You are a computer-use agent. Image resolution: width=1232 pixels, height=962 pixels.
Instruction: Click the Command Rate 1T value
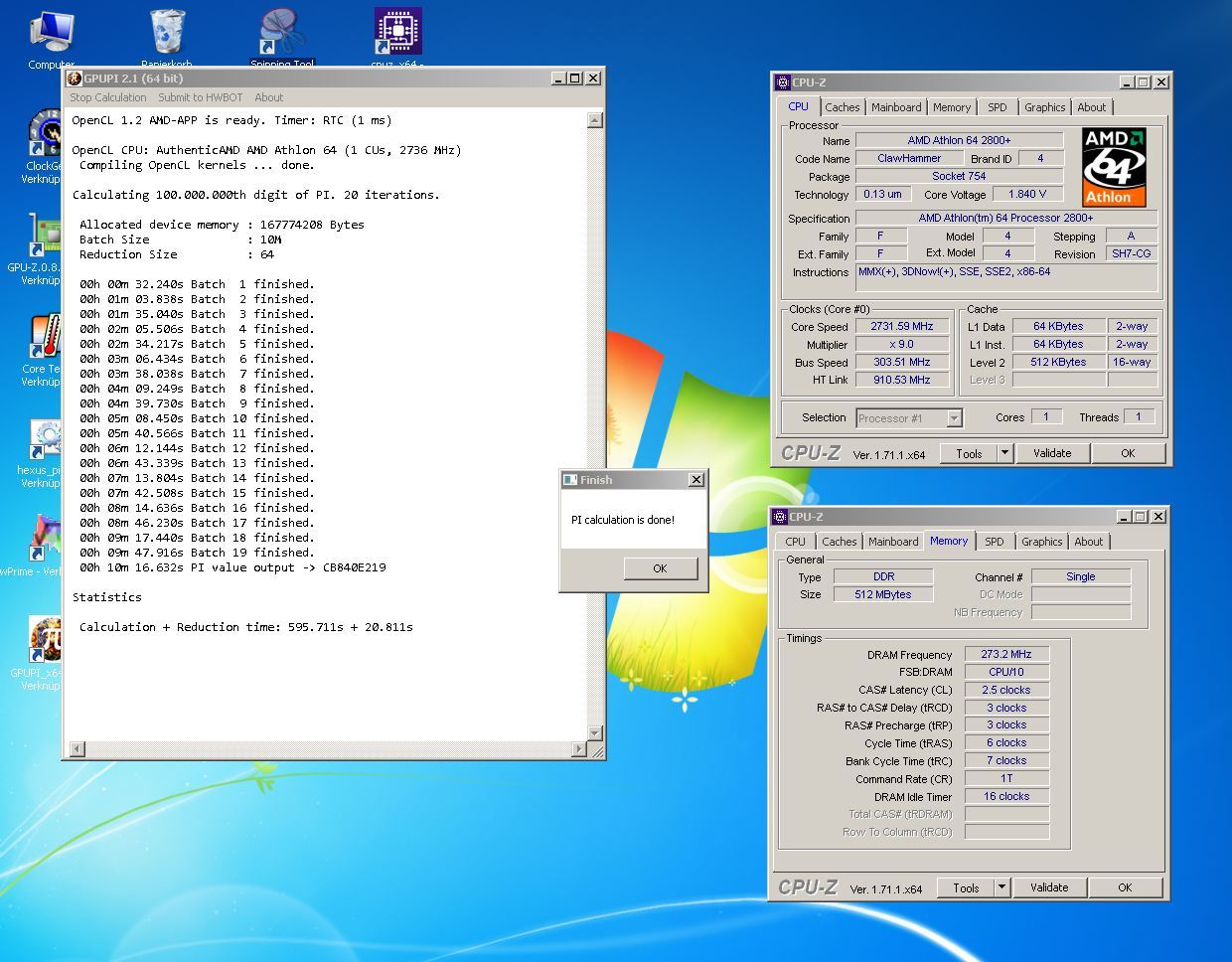click(x=1006, y=778)
